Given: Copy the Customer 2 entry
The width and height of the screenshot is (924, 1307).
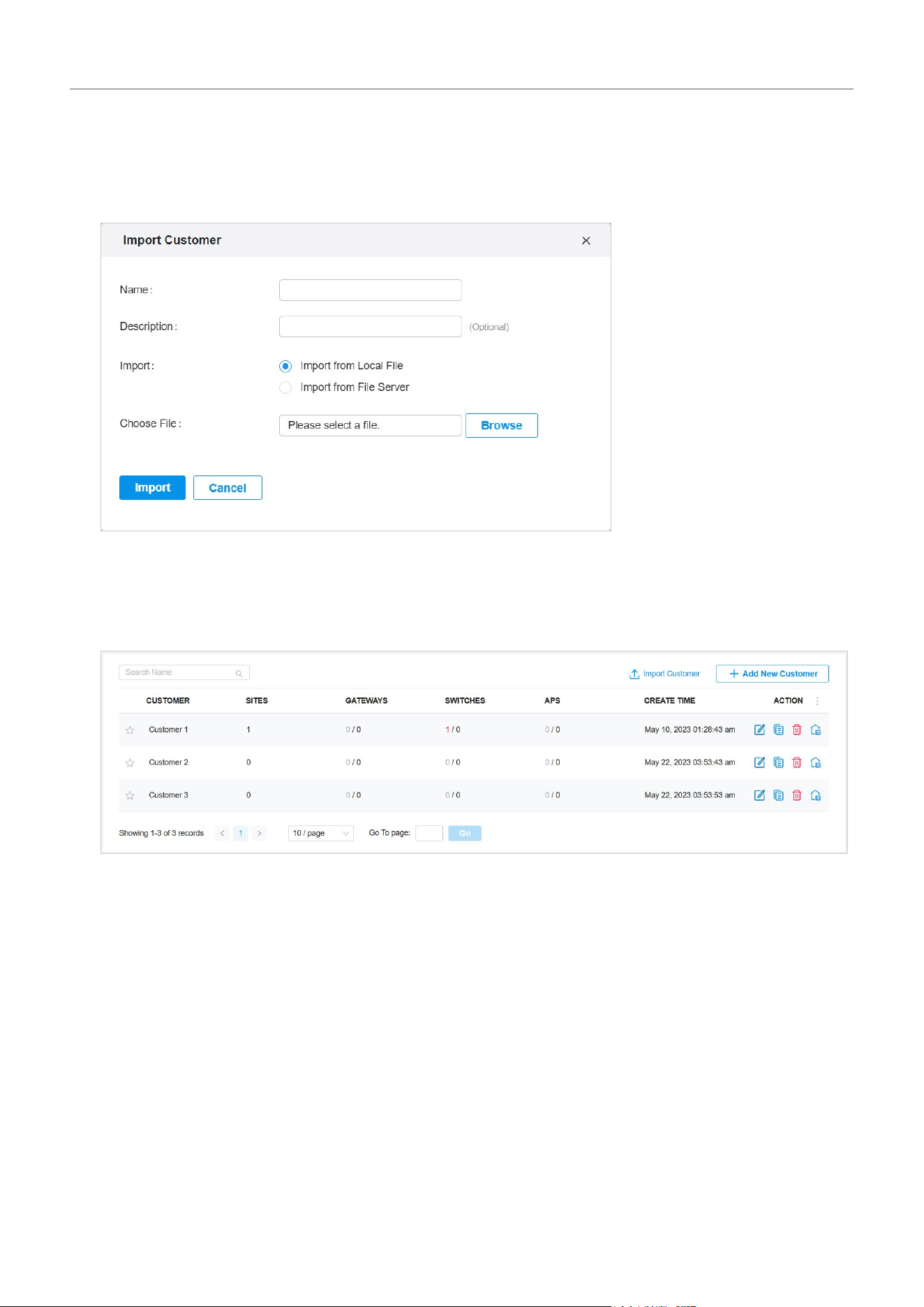Looking at the screenshot, I should (778, 762).
